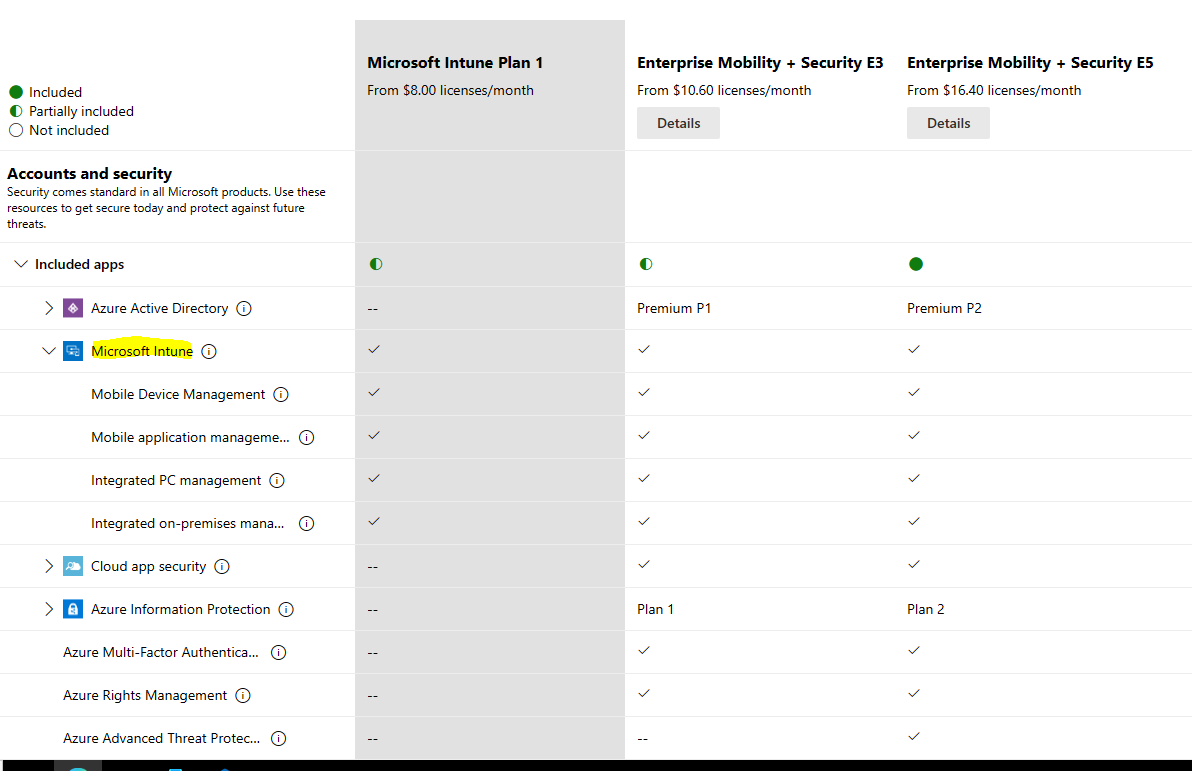The image size is (1192, 771).
Task: Click the 'Included apps' label
Action: click(79, 264)
